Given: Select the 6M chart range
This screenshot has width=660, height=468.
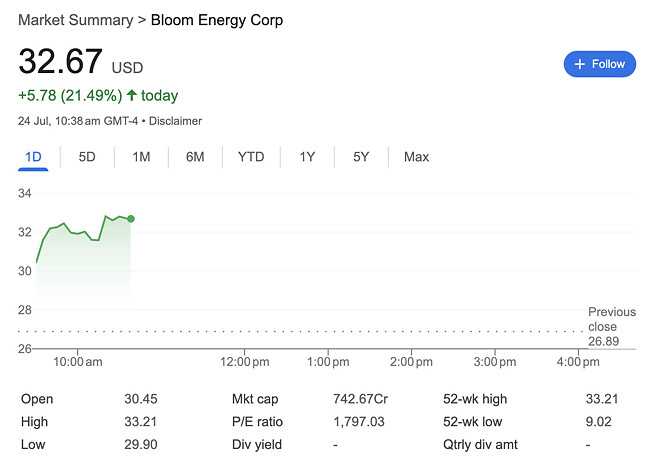Looking at the screenshot, I should click(x=195, y=157).
